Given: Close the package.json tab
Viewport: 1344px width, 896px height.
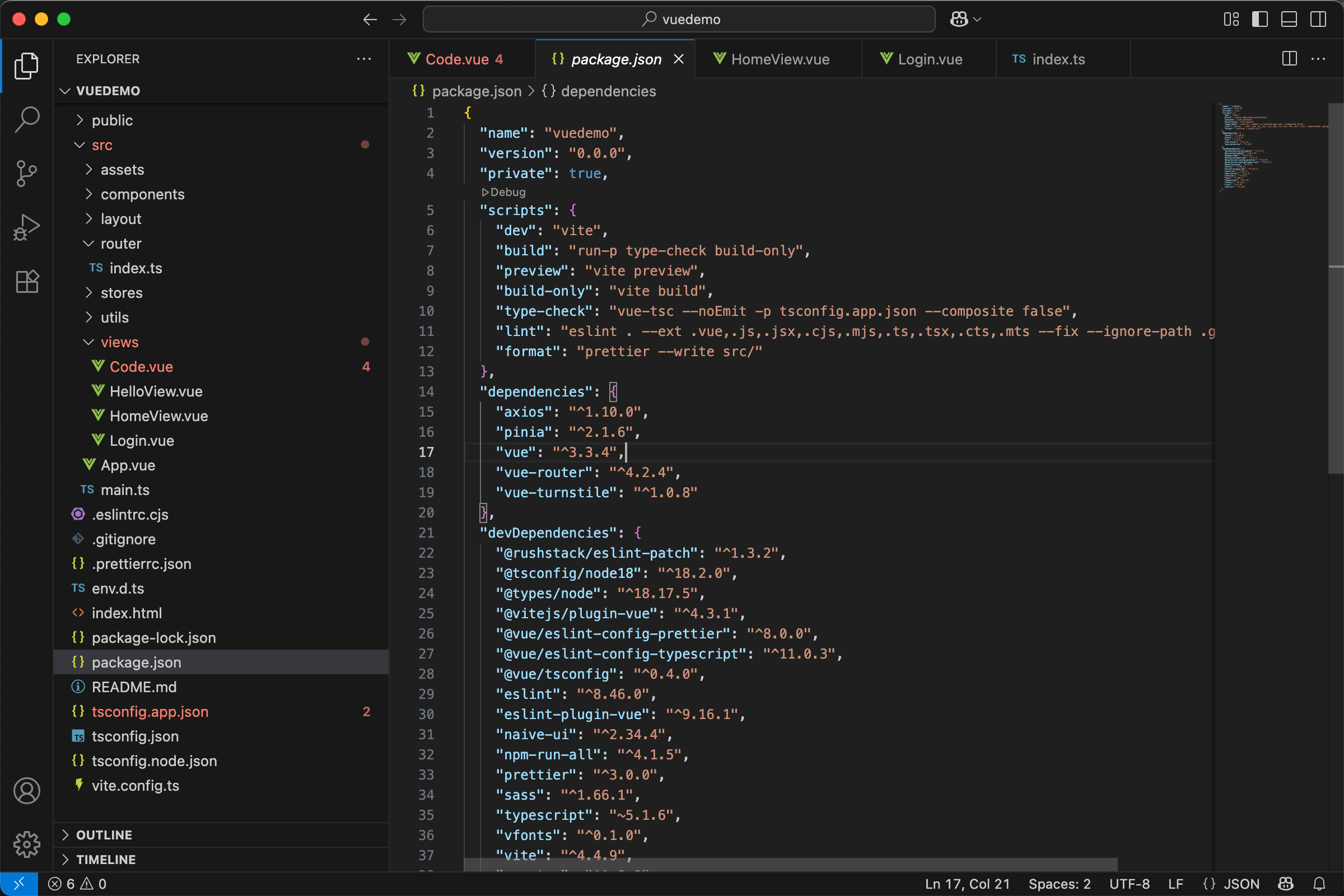Looking at the screenshot, I should coord(679,59).
